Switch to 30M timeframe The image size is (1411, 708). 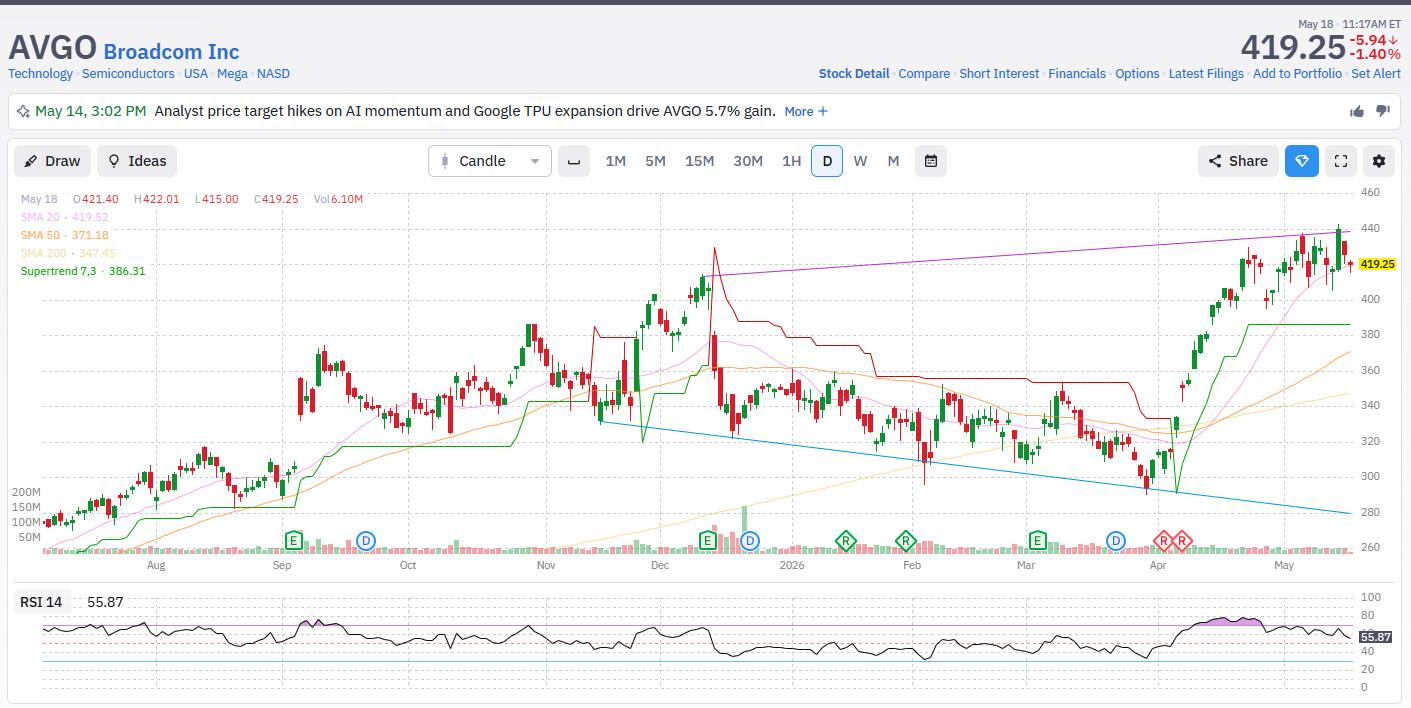748,161
